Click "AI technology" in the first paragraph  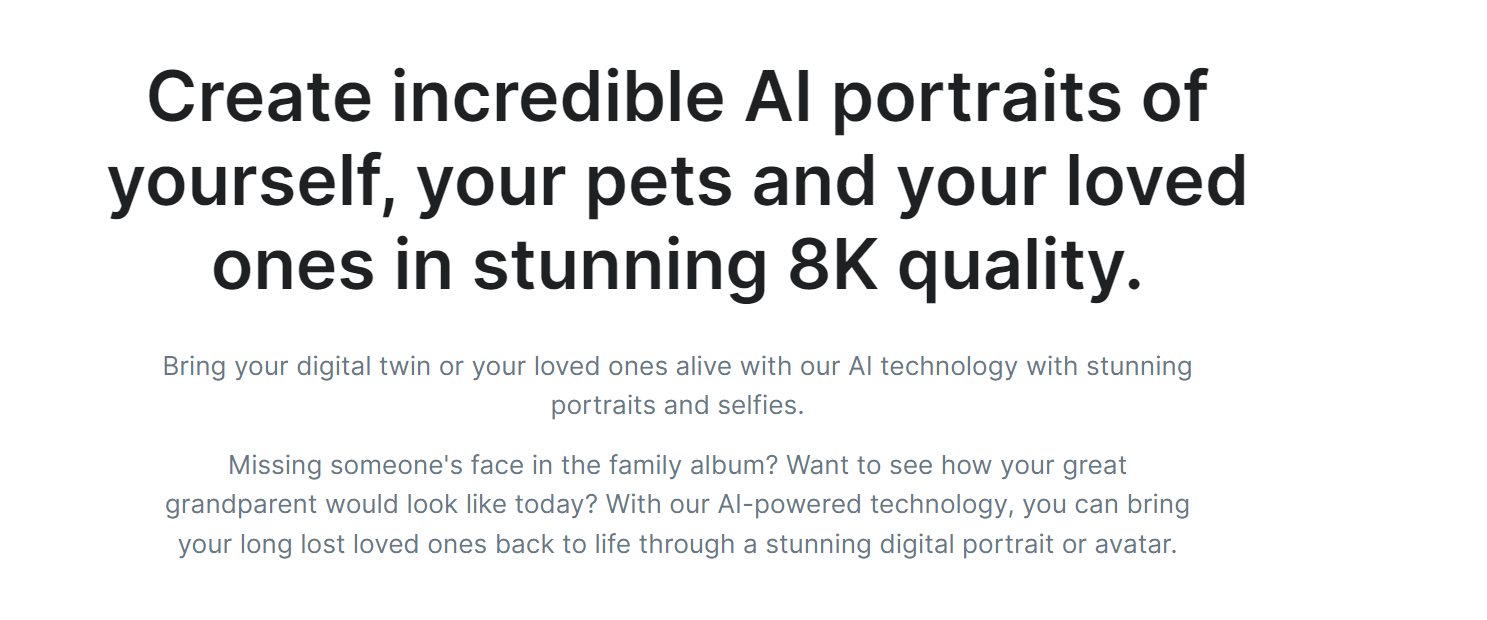pyautogui.click(x=933, y=367)
